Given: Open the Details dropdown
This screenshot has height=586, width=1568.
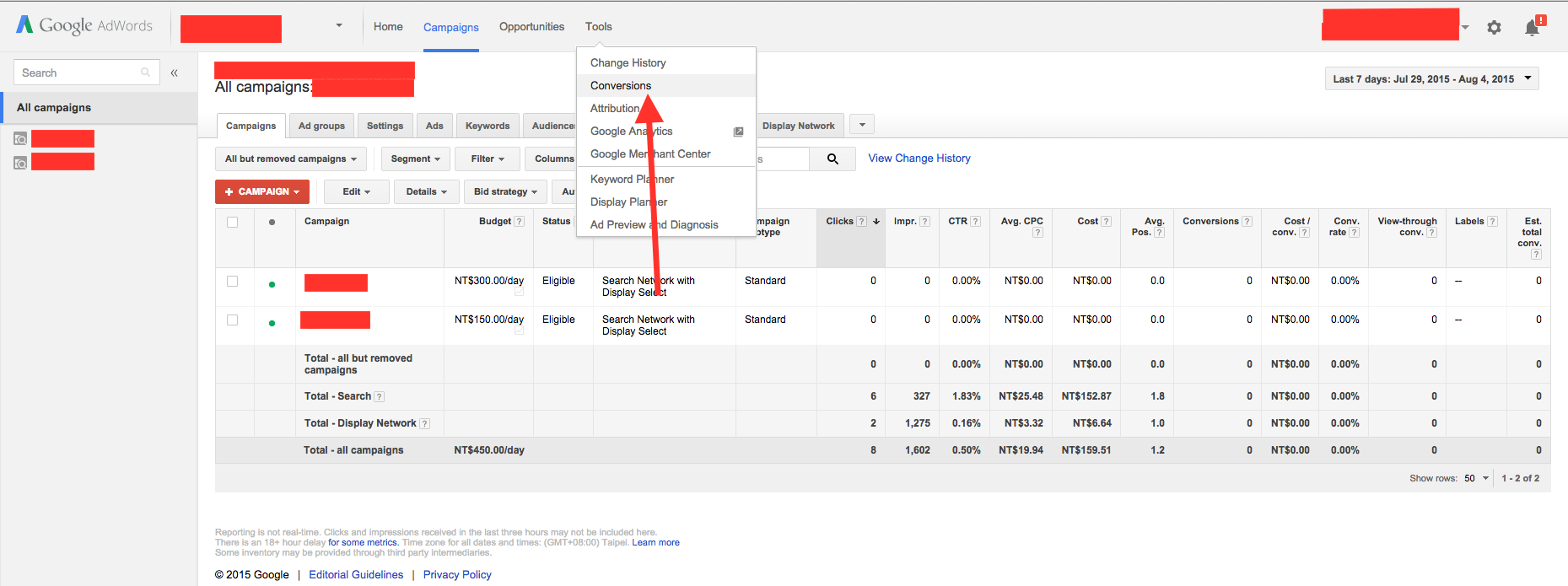Looking at the screenshot, I should click(x=426, y=191).
